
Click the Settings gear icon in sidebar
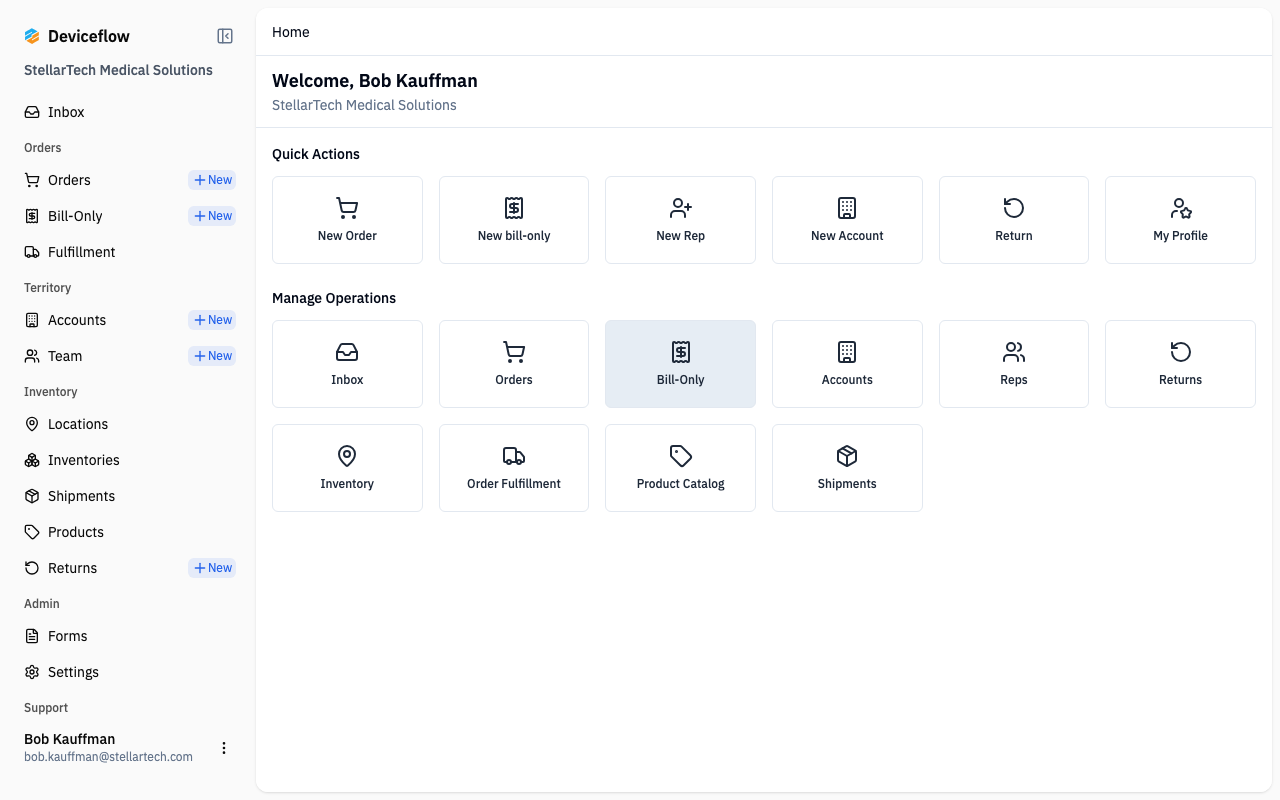(32, 672)
